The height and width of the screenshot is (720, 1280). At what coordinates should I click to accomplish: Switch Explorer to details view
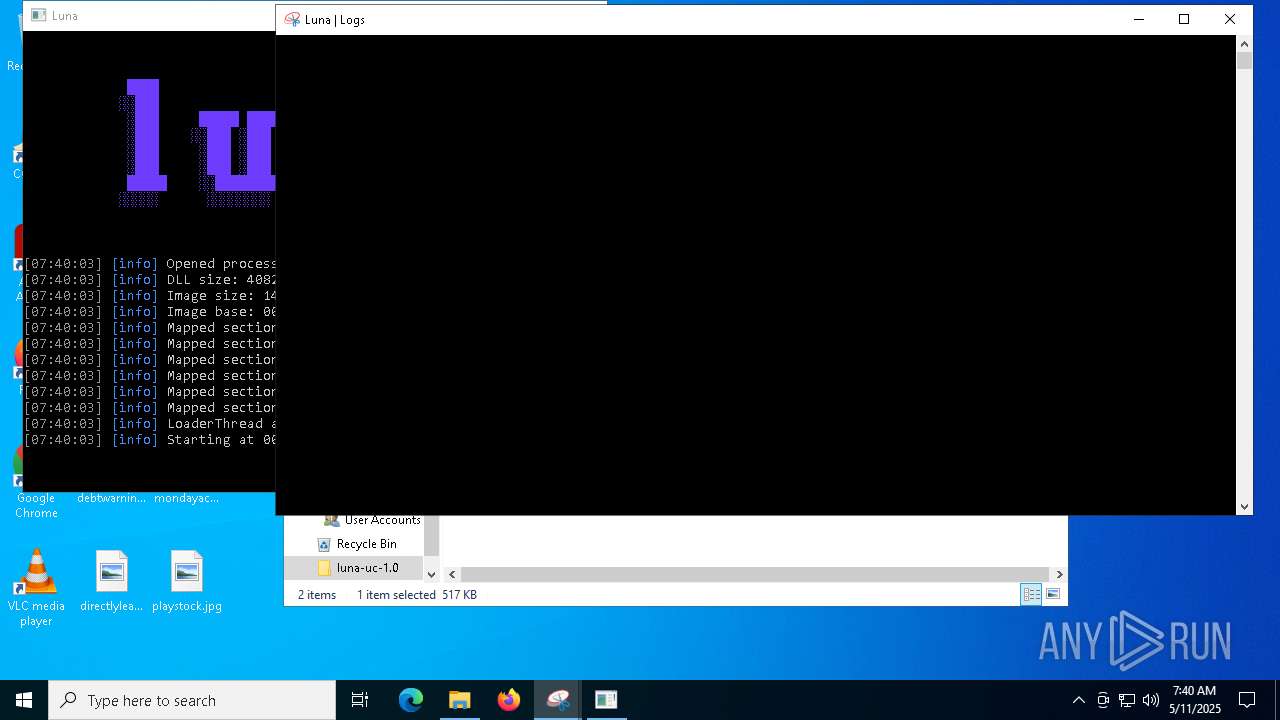[x=1031, y=594]
